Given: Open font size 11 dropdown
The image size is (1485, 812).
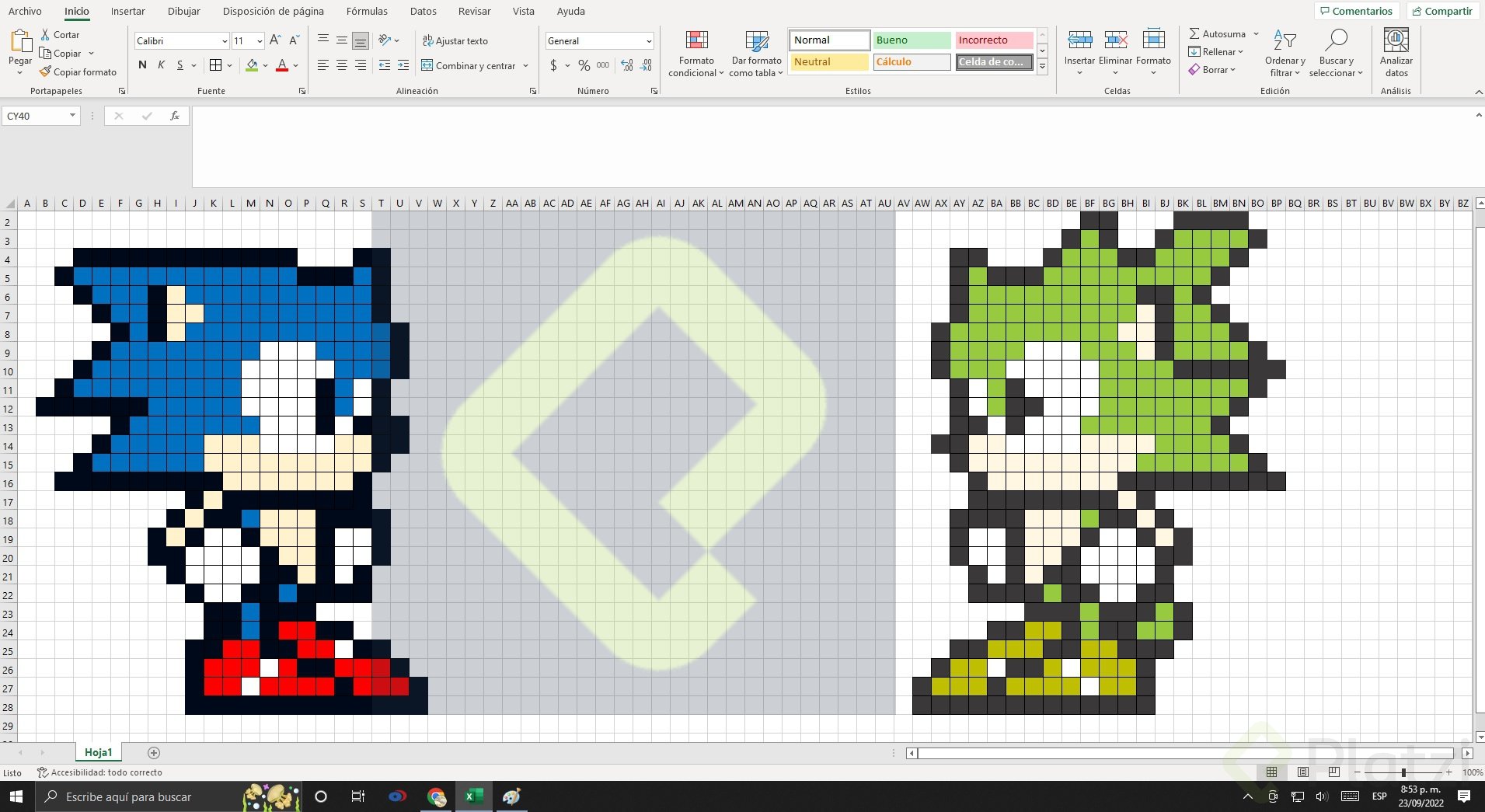Looking at the screenshot, I should (x=260, y=41).
